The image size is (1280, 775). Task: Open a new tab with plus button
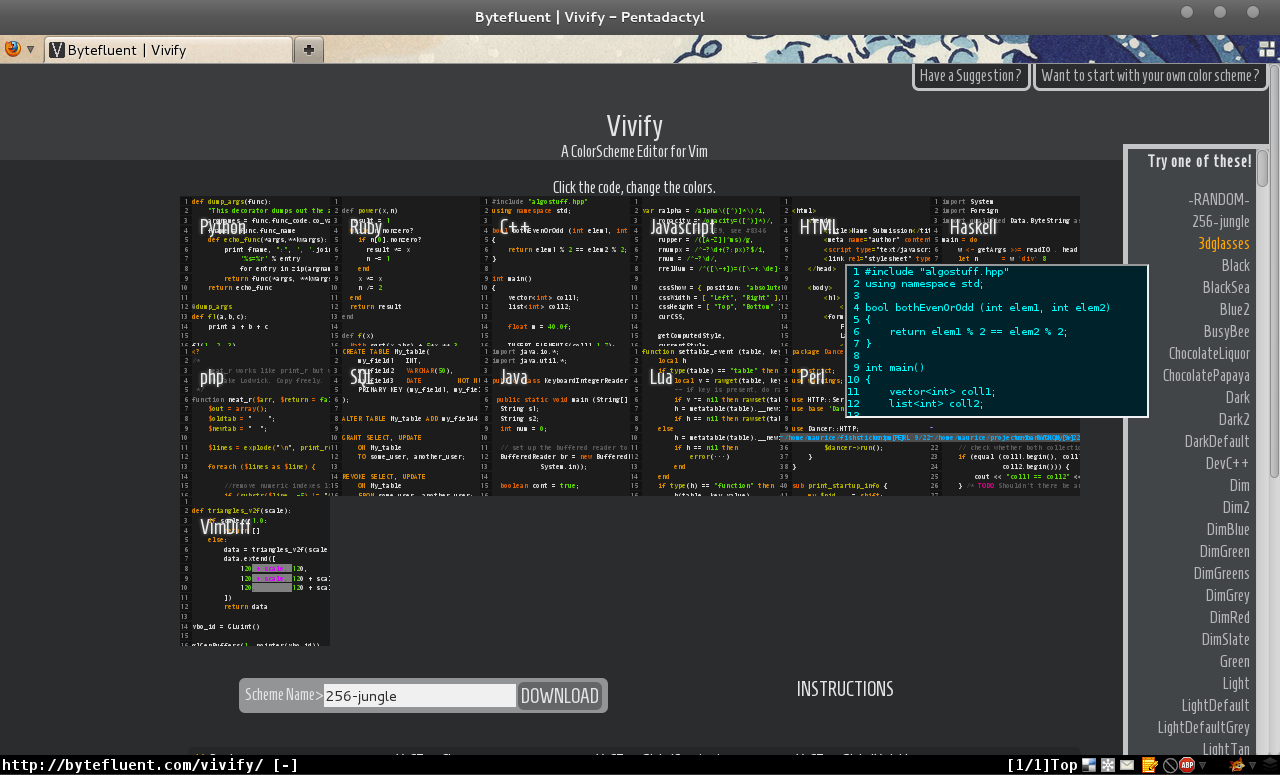point(309,50)
